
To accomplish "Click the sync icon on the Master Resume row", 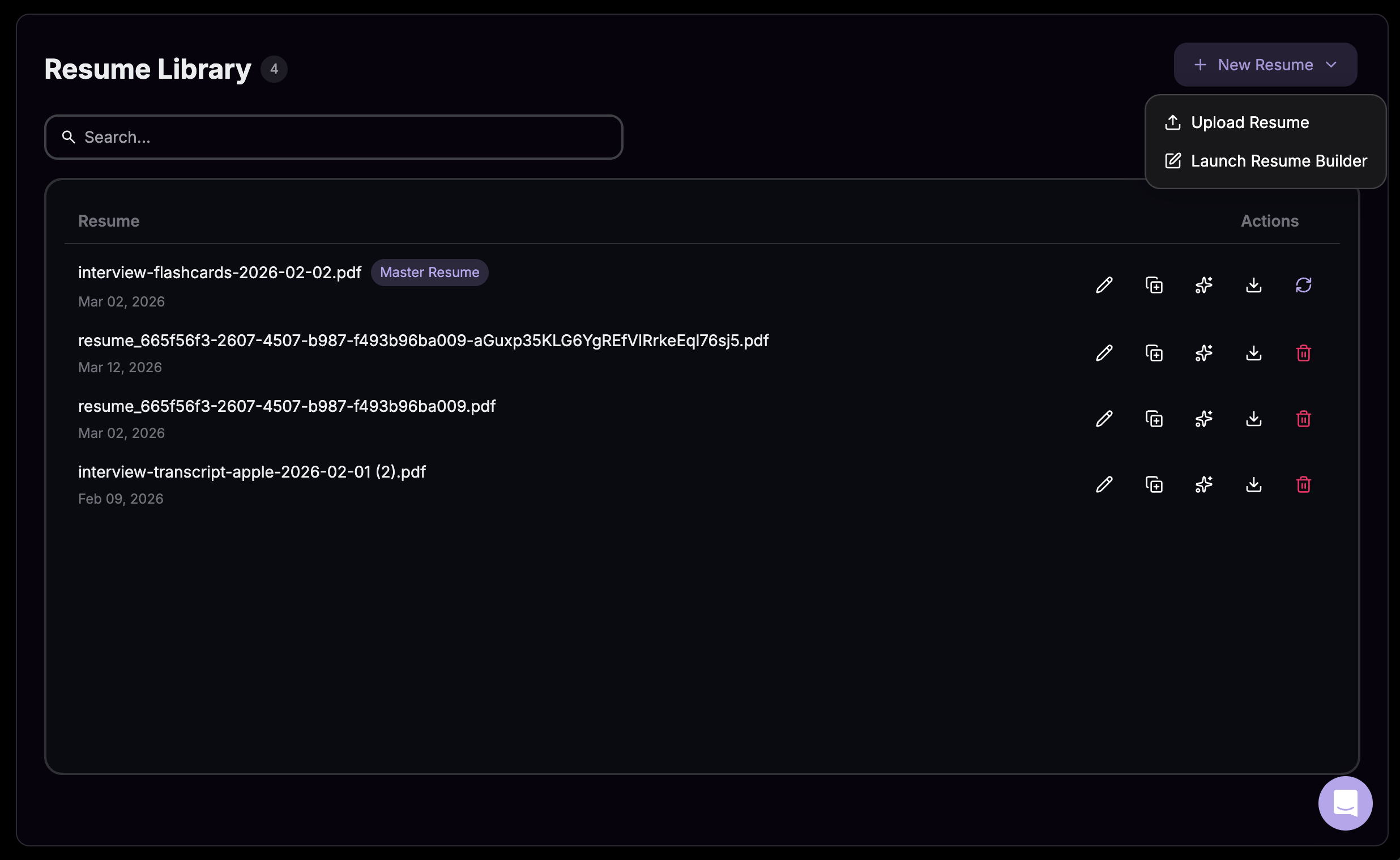I will click(x=1303, y=284).
